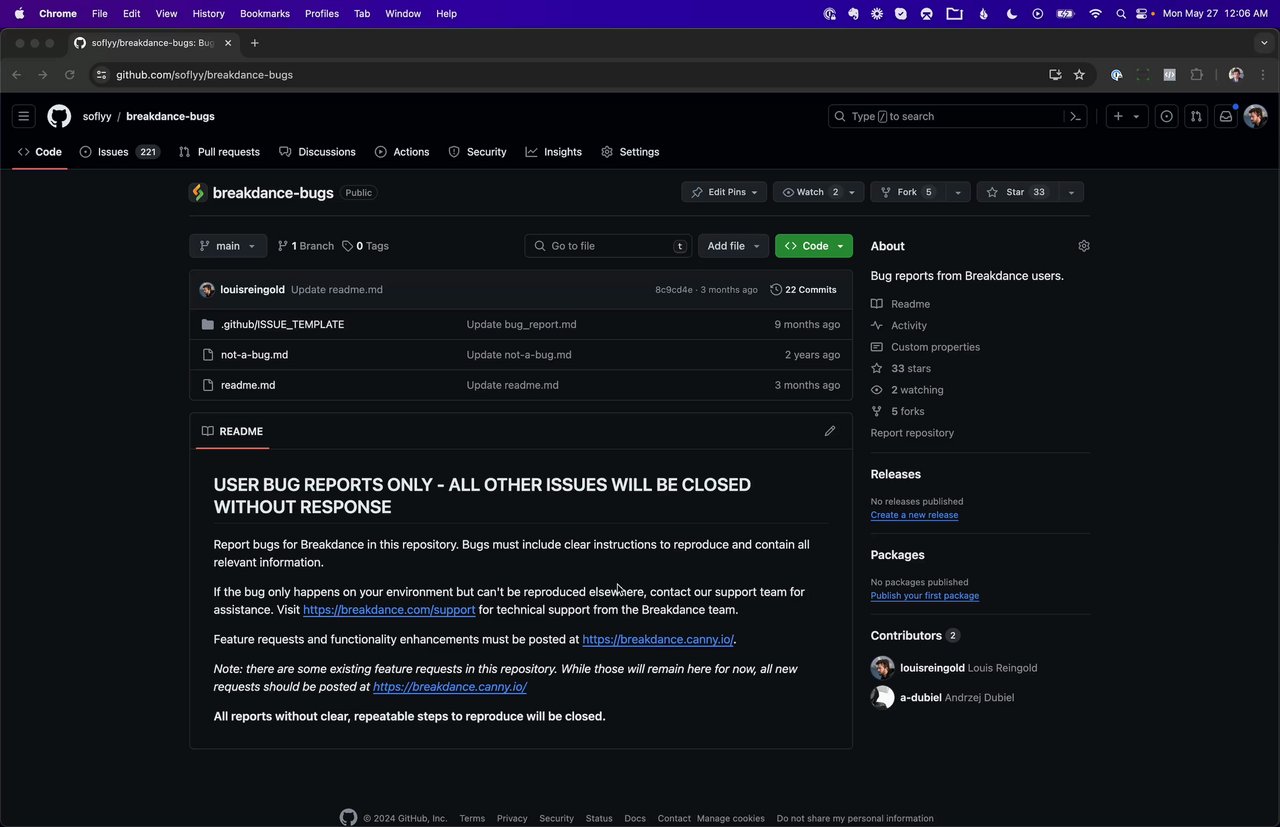Click the Report repository link
1280x827 pixels.
[912, 433]
